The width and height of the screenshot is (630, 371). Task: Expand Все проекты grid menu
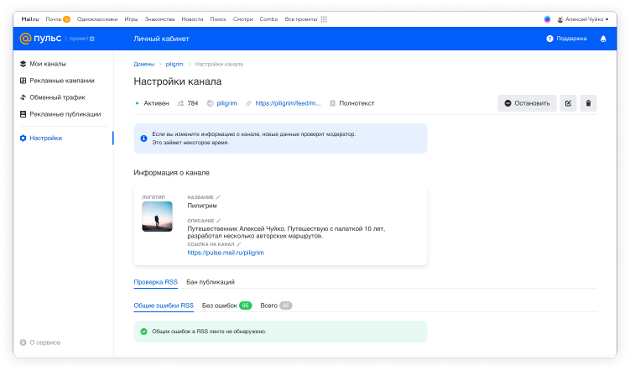click(x=306, y=19)
